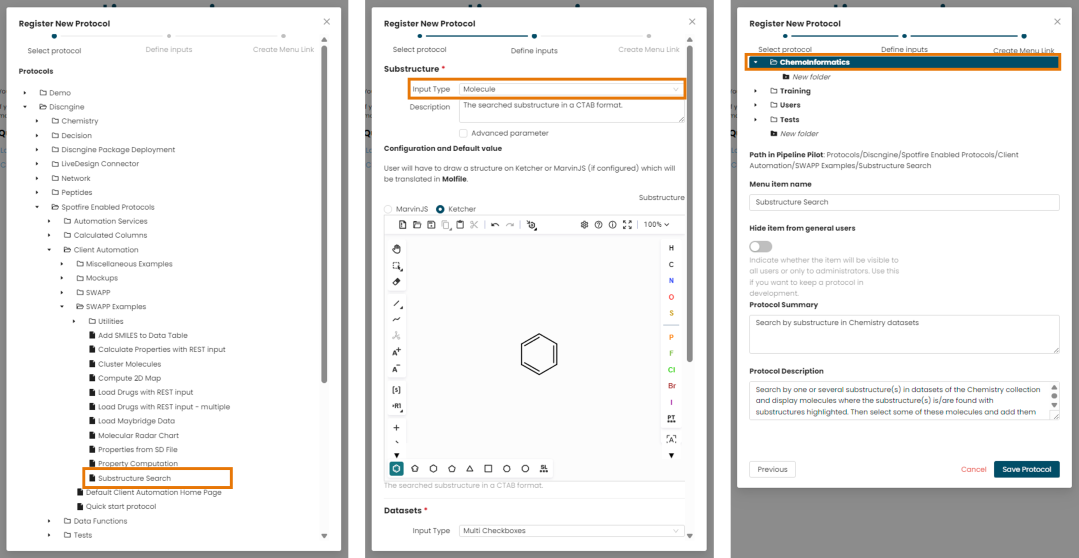
Task: Select the blue N nitrogen atom
Action: coord(671,281)
